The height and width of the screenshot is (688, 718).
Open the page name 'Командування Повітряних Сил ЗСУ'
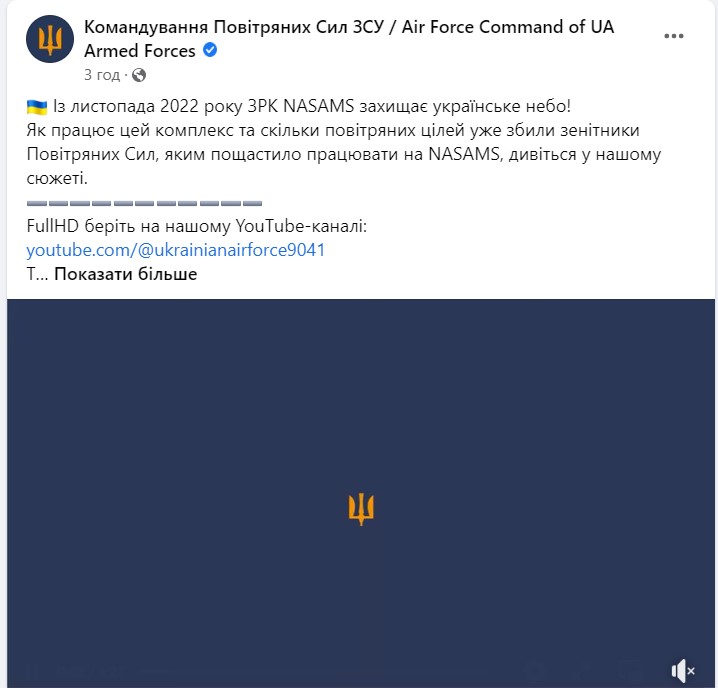coord(234,27)
